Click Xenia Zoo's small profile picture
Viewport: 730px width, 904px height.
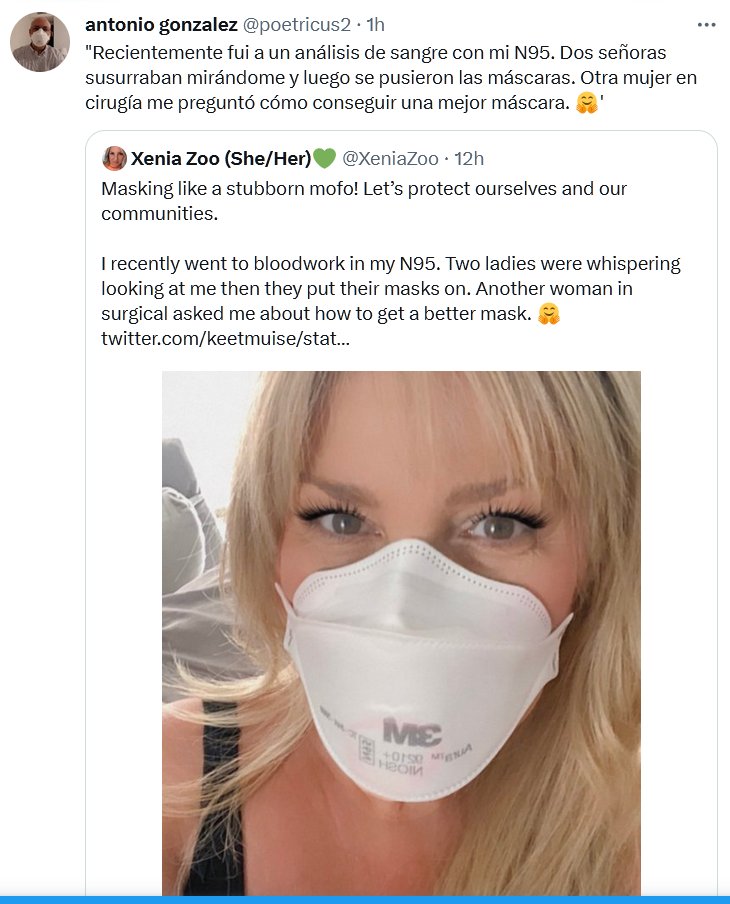coord(114,158)
